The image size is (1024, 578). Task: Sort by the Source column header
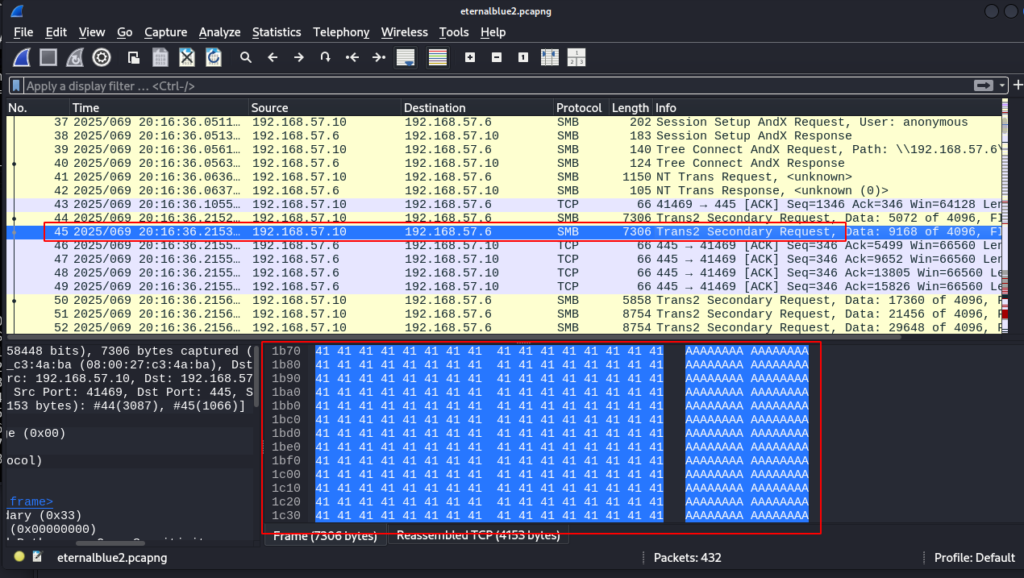(325, 108)
